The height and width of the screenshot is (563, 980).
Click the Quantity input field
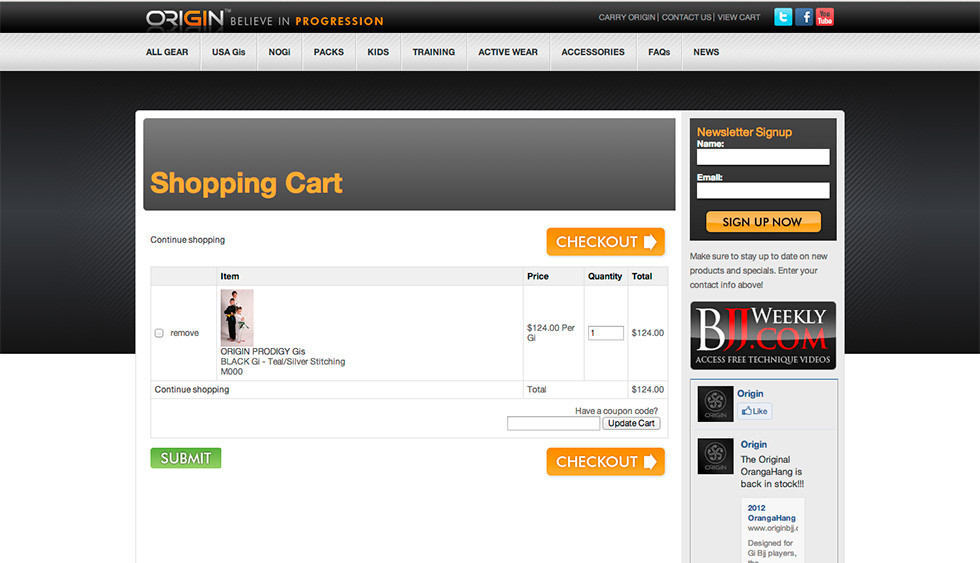[606, 333]
